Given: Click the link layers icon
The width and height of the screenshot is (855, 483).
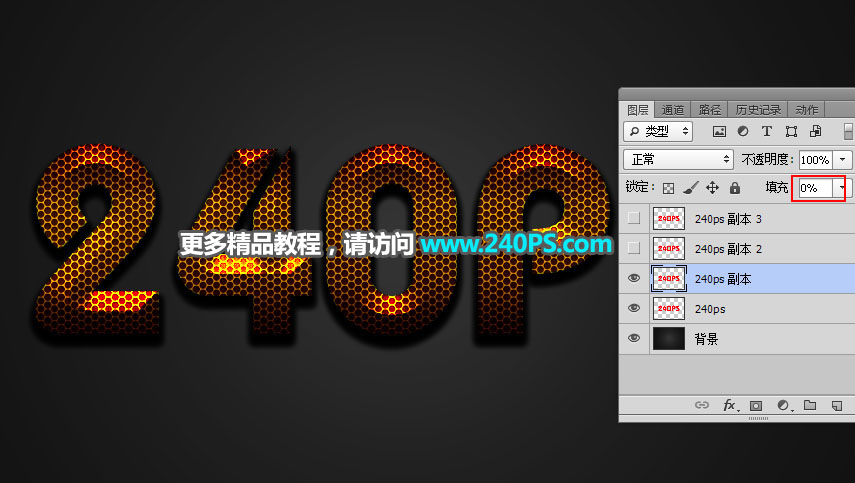Looking at the screenshot, I should [702, 405].
